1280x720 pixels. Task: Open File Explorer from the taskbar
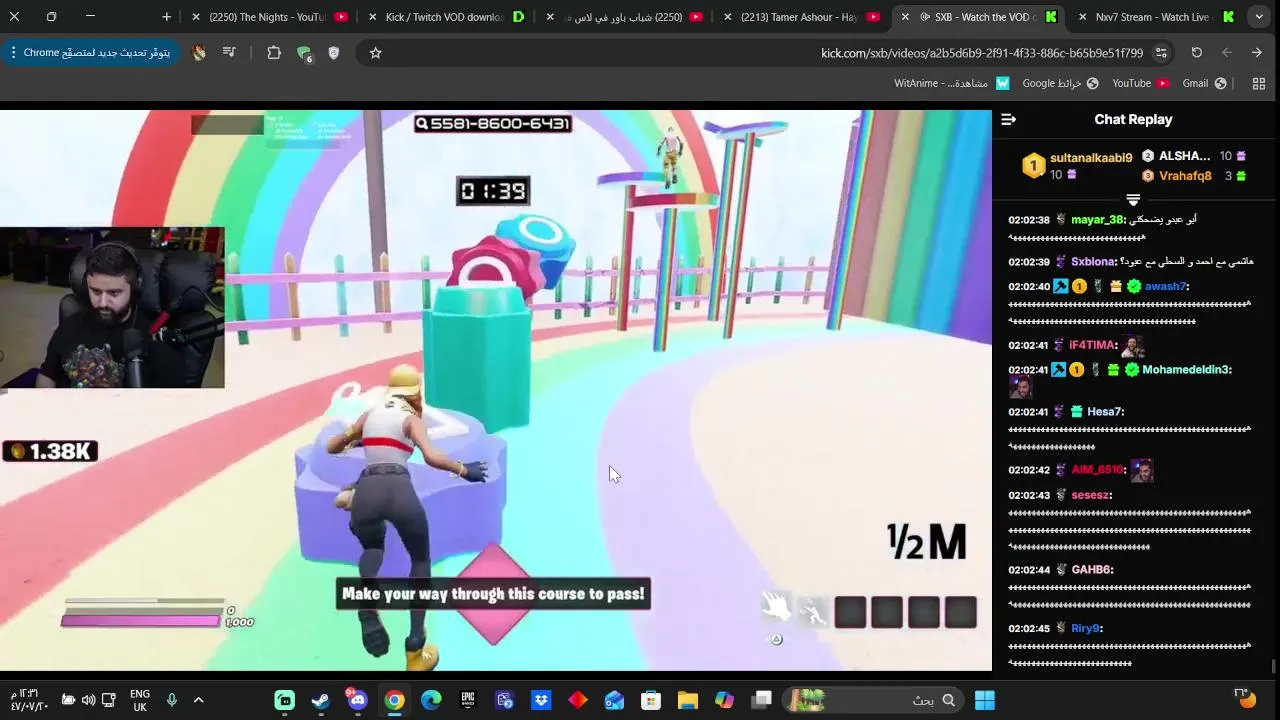click(688, 700)
